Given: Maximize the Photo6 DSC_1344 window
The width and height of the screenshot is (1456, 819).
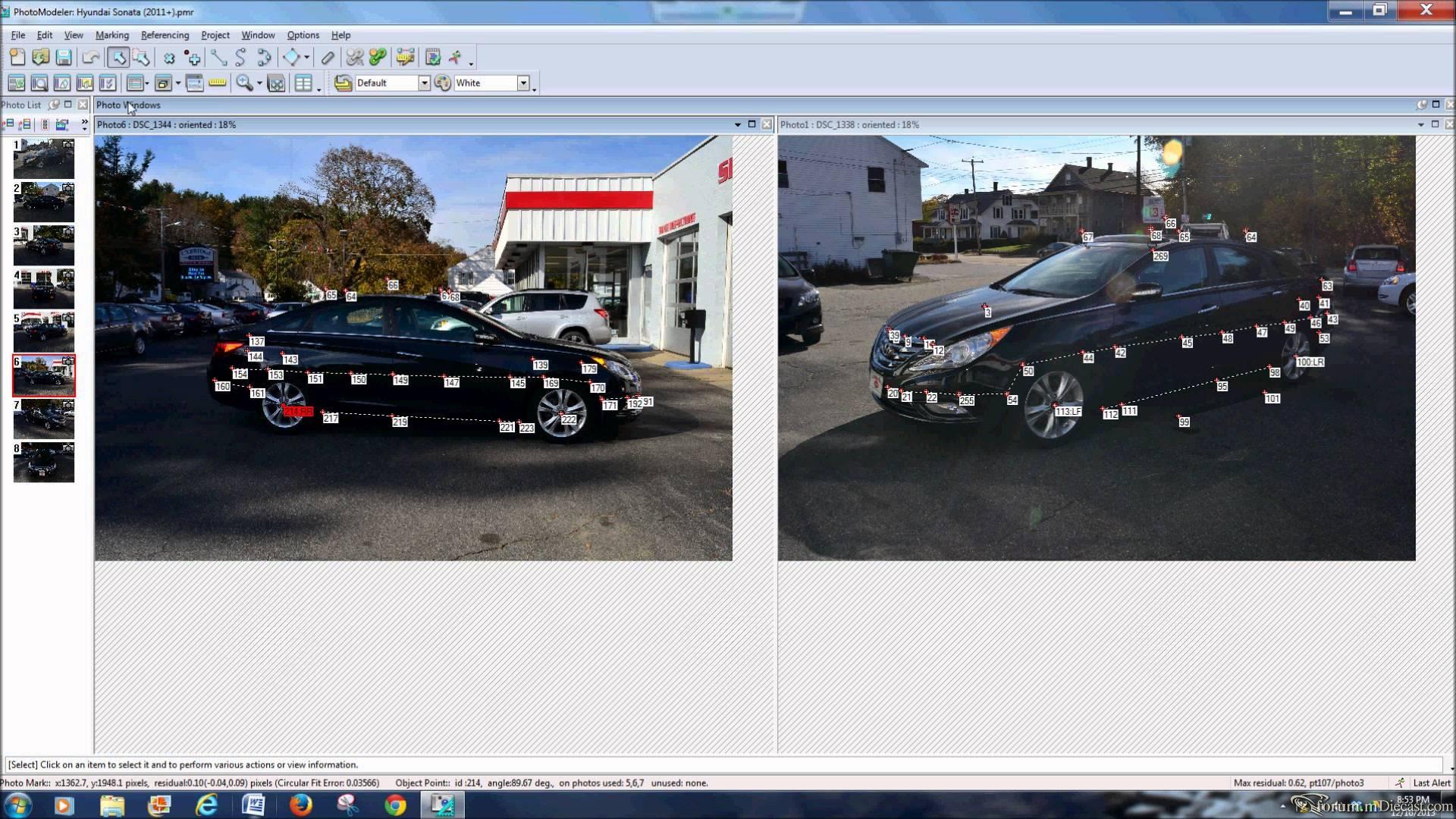Looking at the screenshot, I should click(x=752, y=124).
